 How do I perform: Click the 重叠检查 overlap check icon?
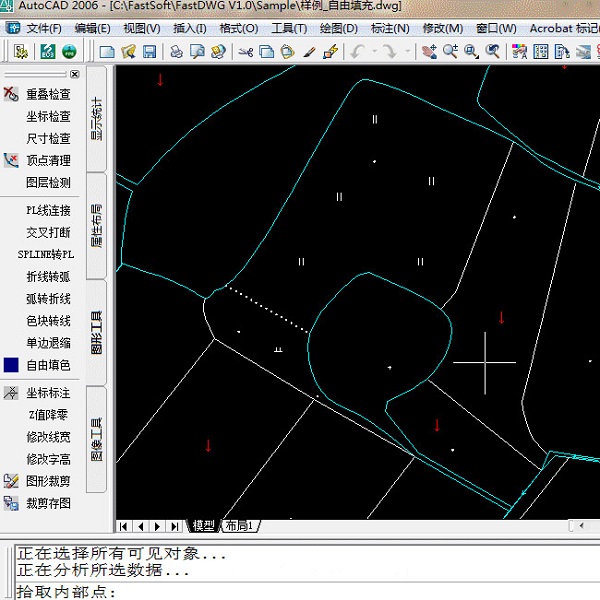tap(11, 94)
